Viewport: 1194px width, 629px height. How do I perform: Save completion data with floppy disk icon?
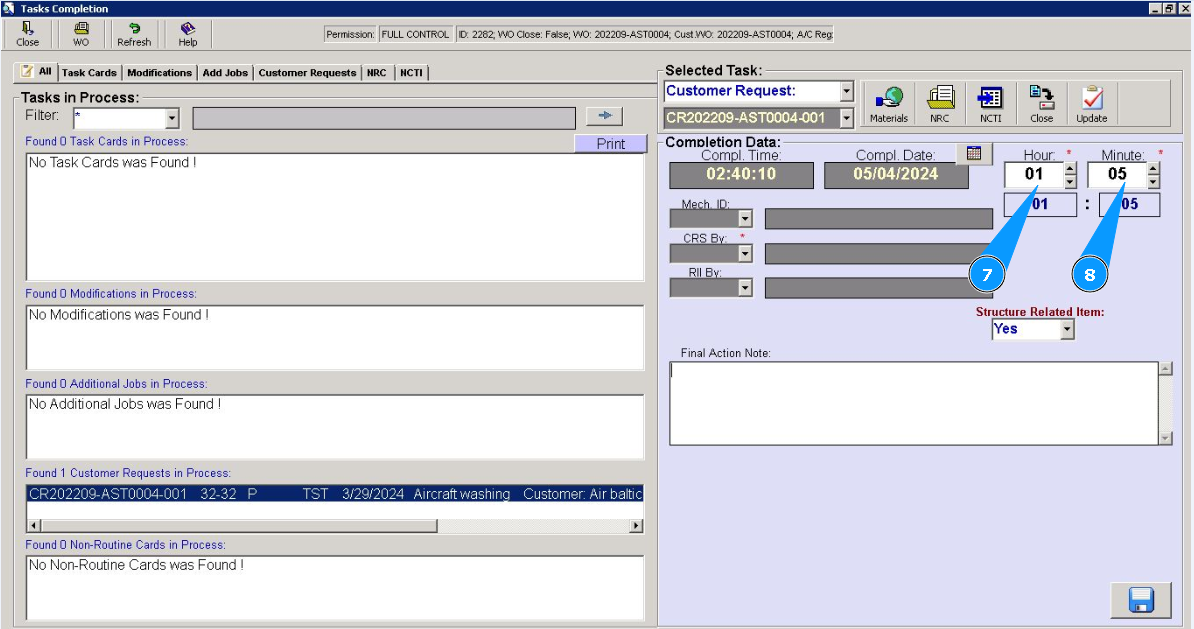[1141, 600]
